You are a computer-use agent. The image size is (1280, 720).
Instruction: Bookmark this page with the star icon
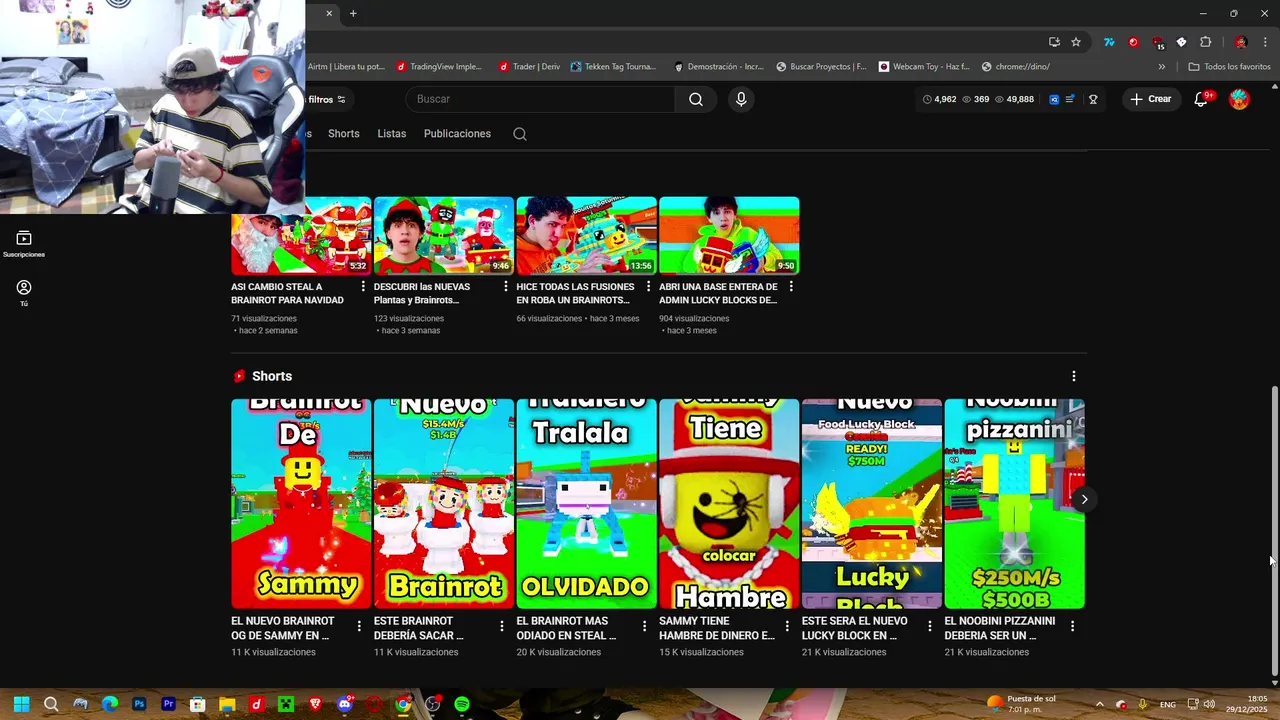coord(1076,42)
